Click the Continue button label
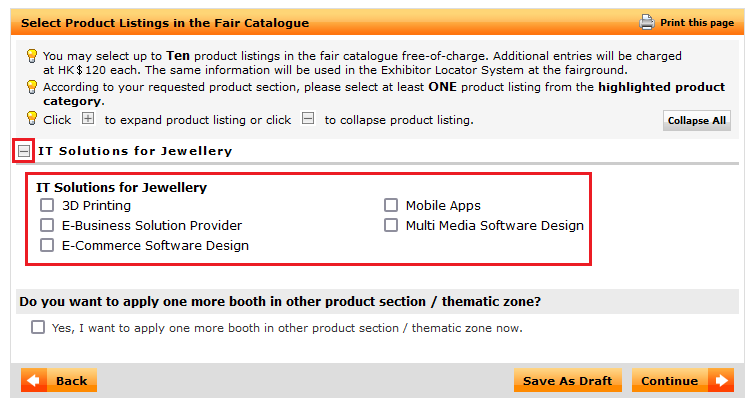The height and width of the screenshot is (403, 749). pyautogui.click(x=669, y=381)
